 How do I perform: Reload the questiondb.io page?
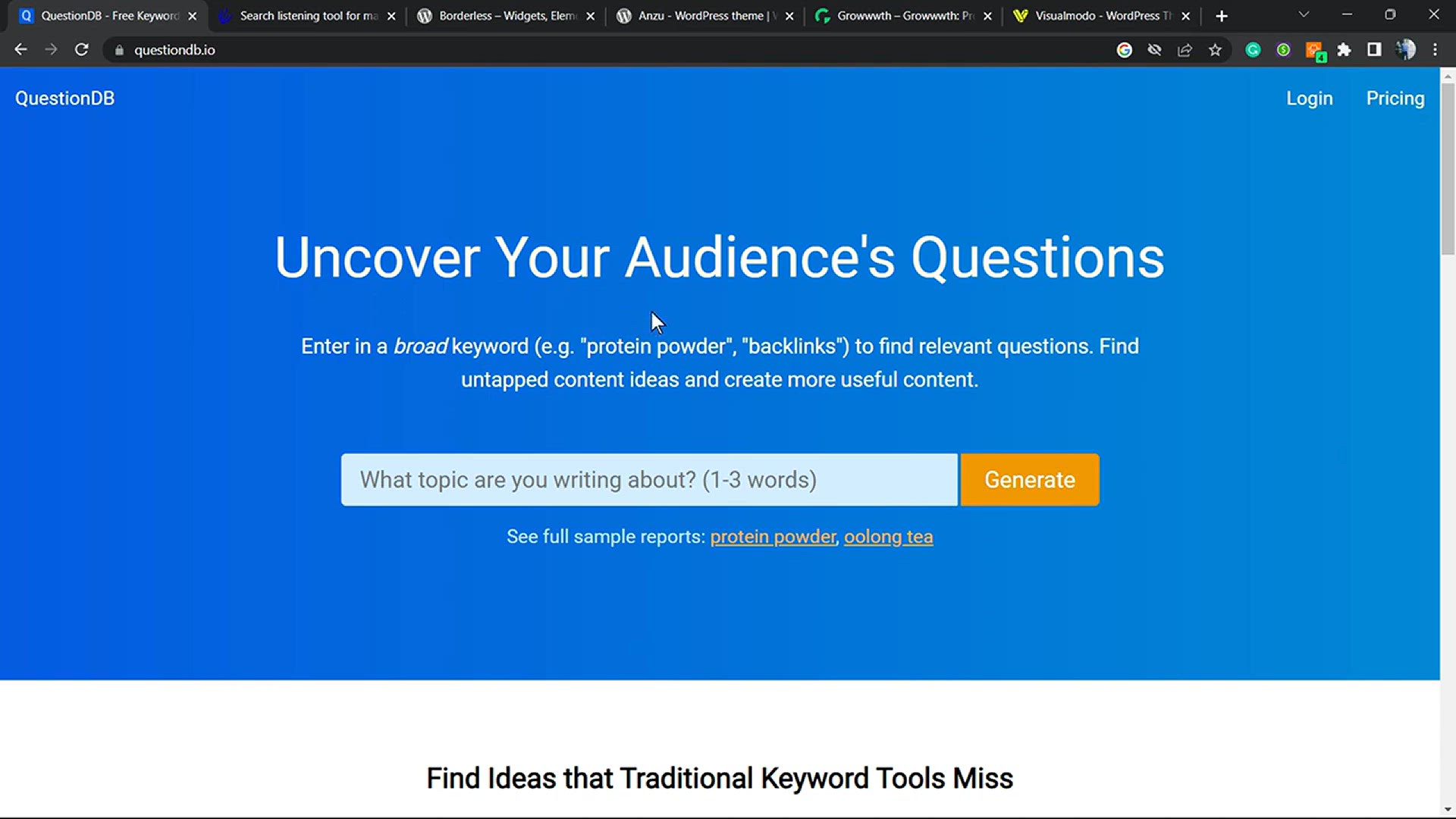click(81, 50)
